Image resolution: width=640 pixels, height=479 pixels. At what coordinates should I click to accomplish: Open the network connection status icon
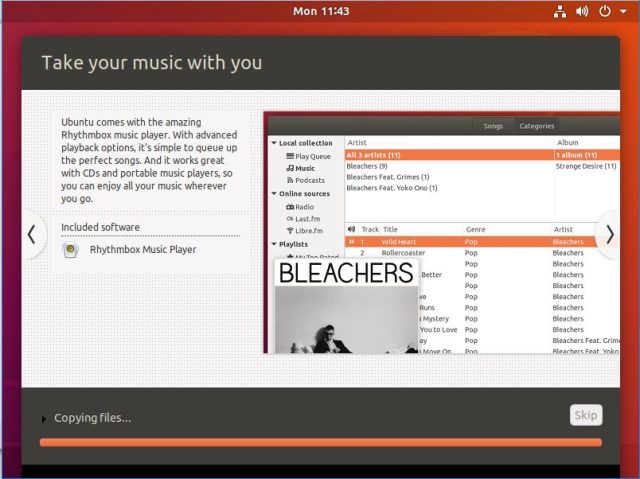coord(558,11)
